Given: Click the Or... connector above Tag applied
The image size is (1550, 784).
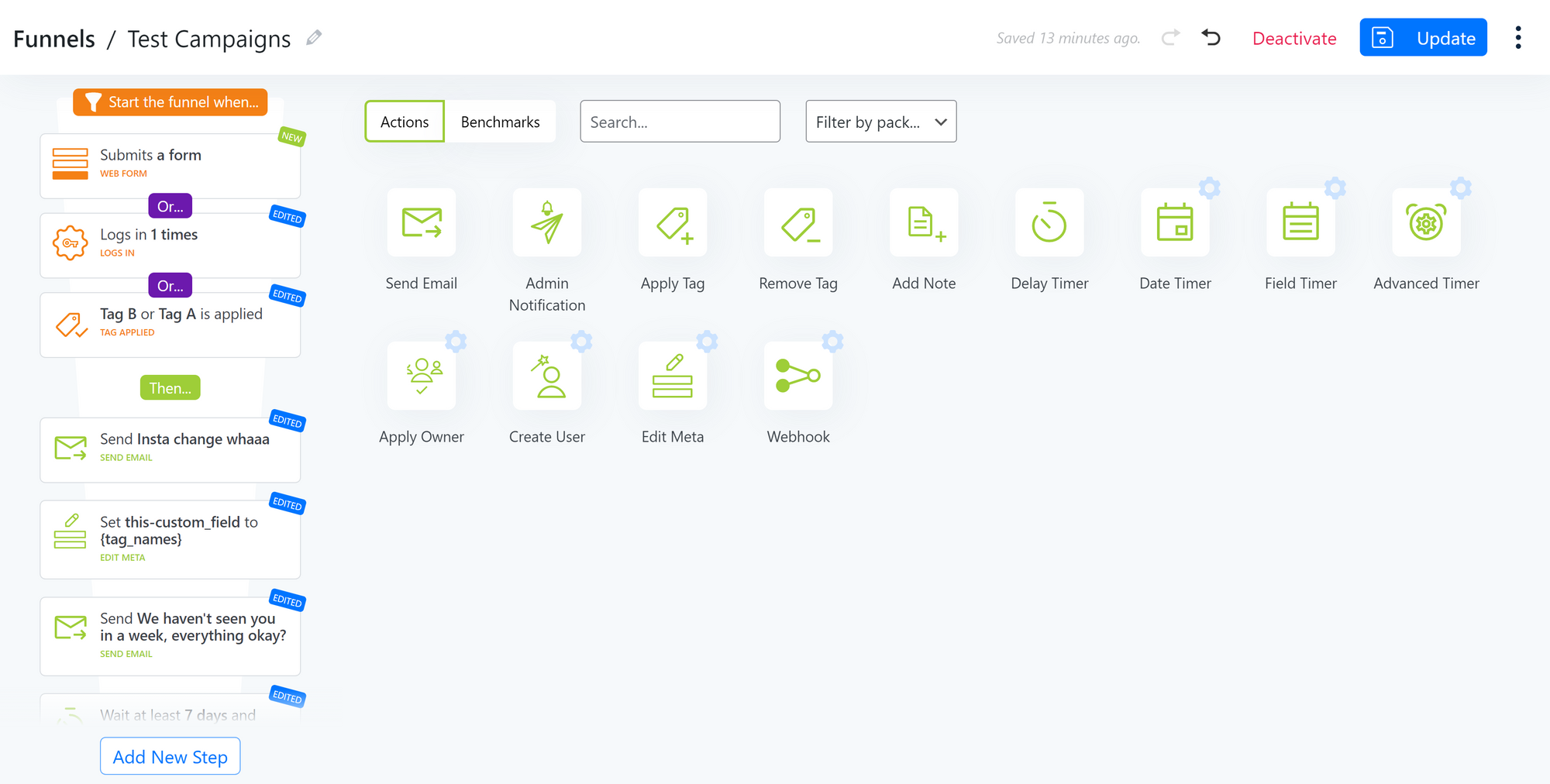Looking at the screenshot, I should click(x=170, y=285).
